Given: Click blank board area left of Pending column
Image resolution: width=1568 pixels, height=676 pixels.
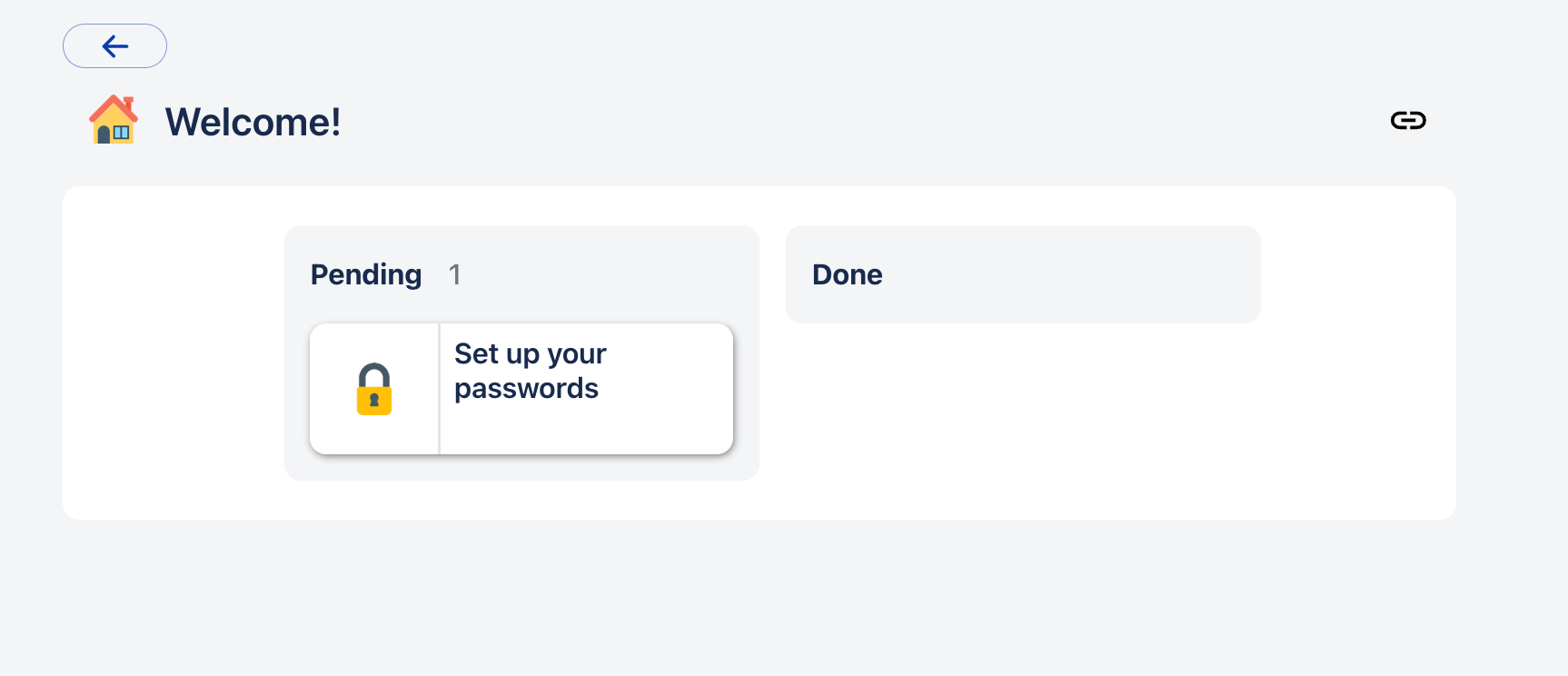Looking at the screenshot, I should coord(173,353).
